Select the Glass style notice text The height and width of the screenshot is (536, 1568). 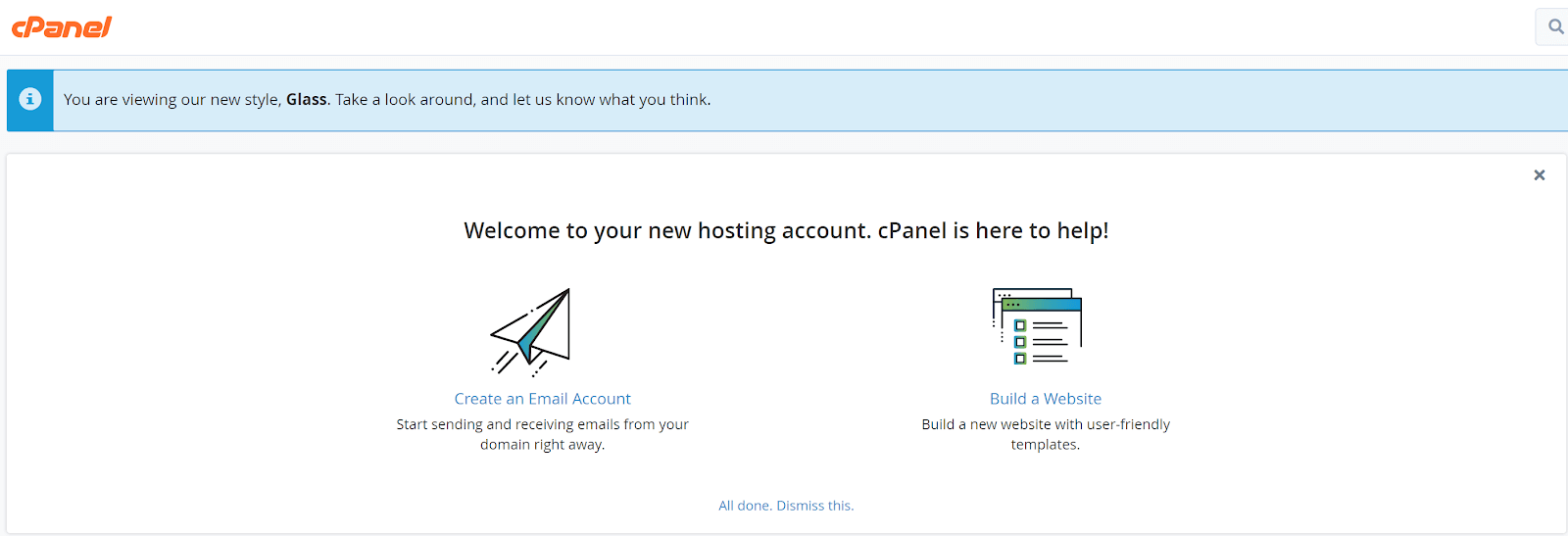coord(387,100)
